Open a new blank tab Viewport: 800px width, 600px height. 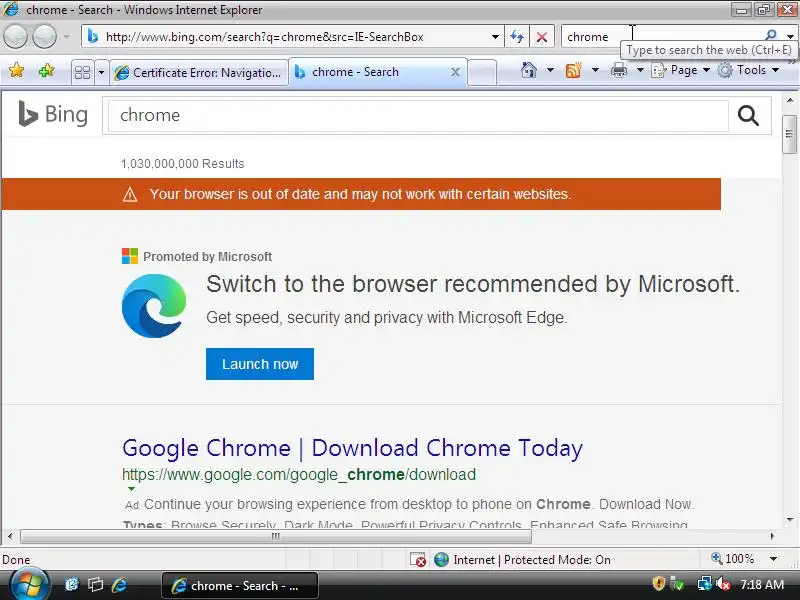tap(482, 72)
